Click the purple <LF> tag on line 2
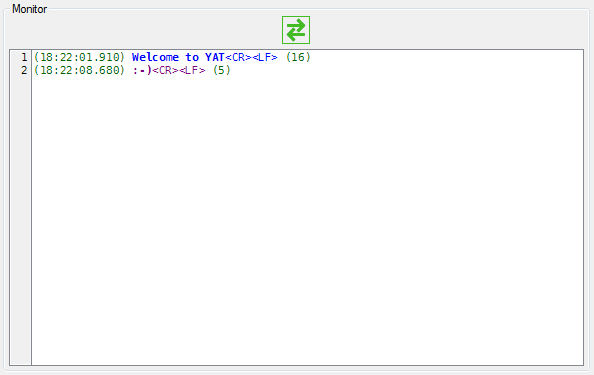 [x=192, y=70]
